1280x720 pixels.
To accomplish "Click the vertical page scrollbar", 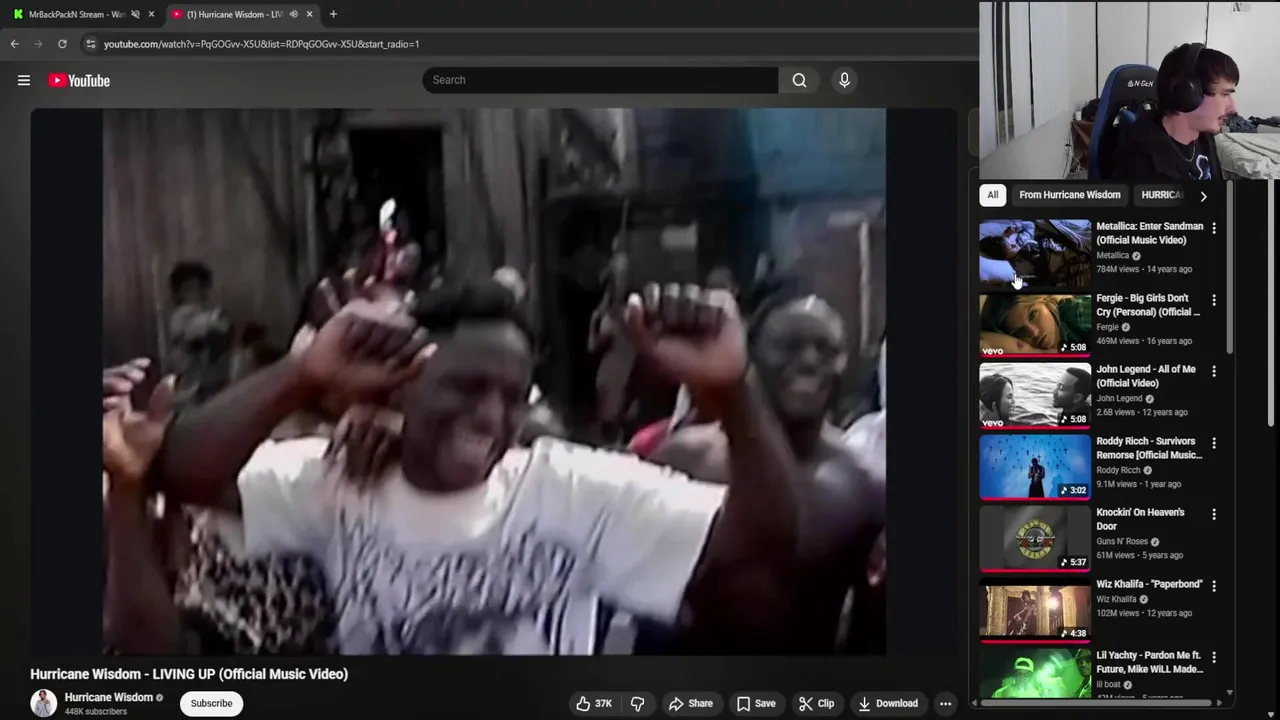I will (1272, 305).
